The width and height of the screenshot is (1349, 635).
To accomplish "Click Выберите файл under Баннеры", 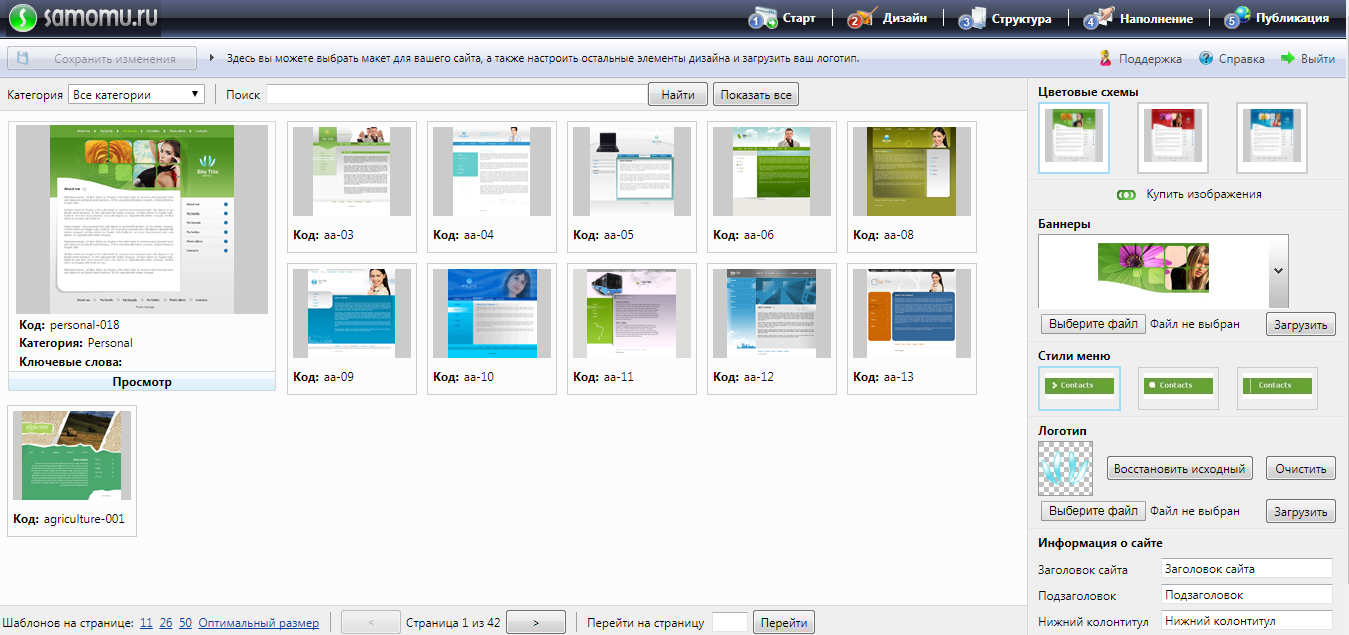I will pos(1093,324).
